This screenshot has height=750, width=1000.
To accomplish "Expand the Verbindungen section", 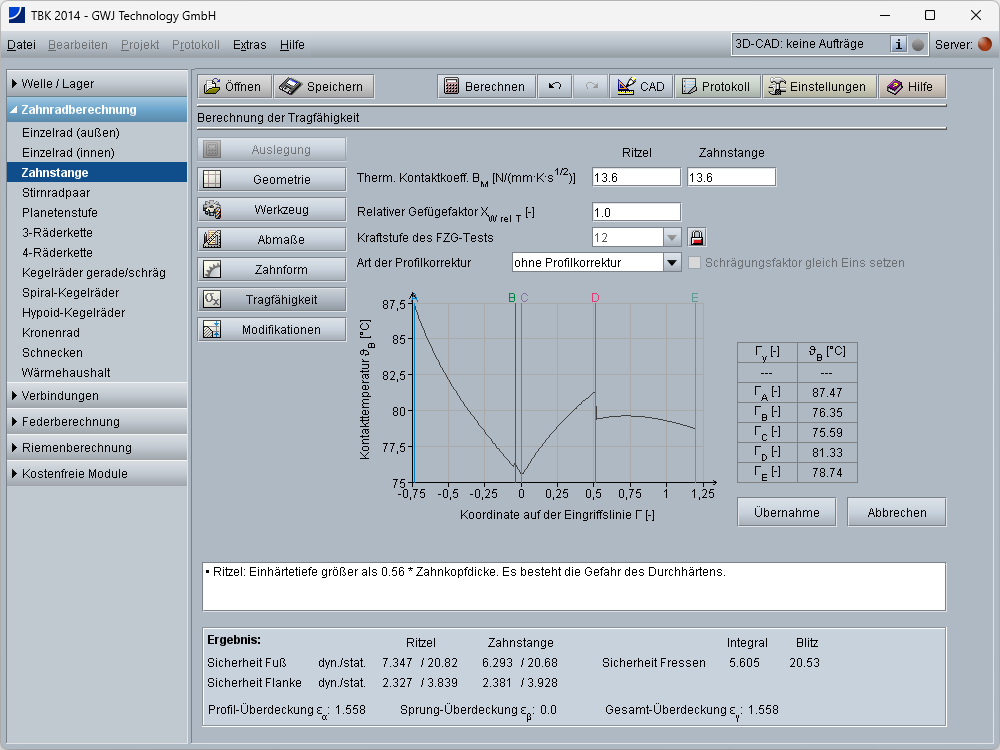I will pos(94,396).
